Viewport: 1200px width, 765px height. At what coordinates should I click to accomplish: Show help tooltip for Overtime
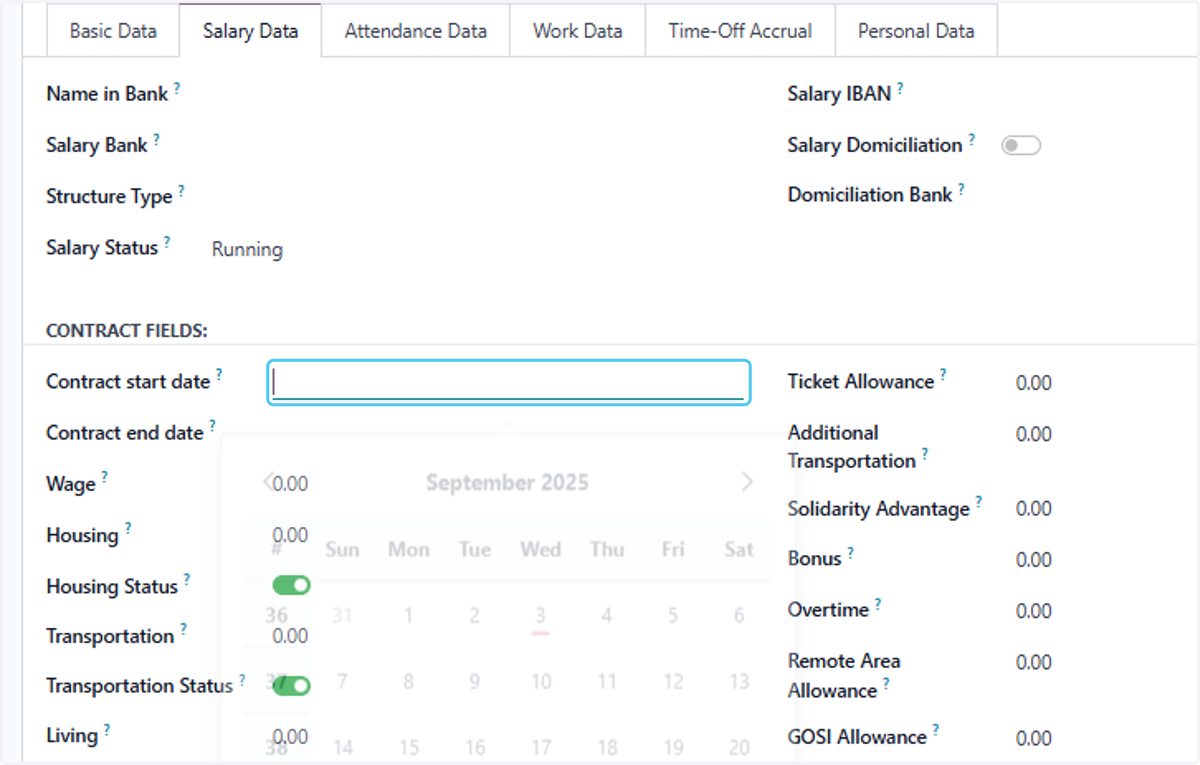point(878,604)
